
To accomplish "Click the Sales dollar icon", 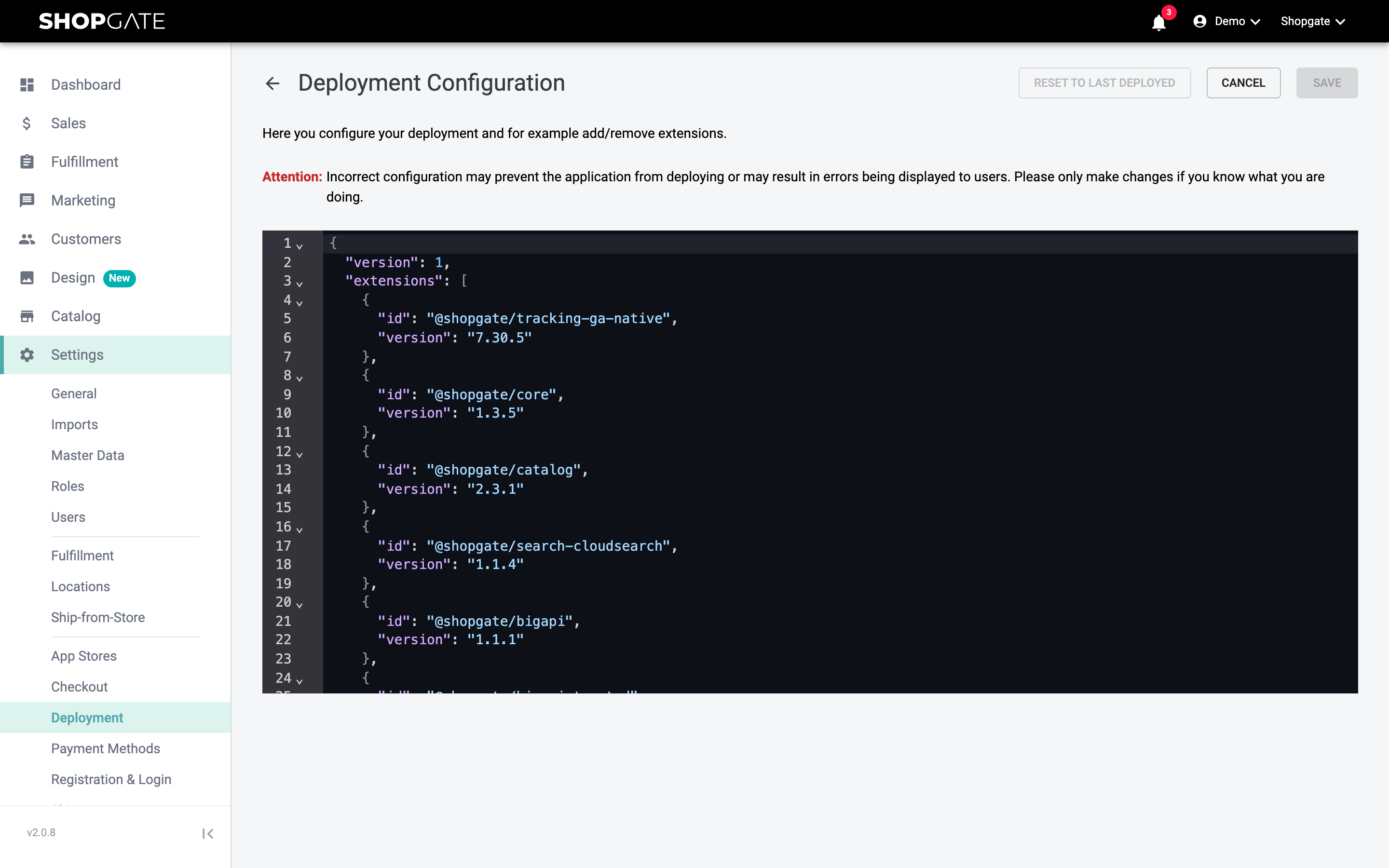I will [27, 123].
